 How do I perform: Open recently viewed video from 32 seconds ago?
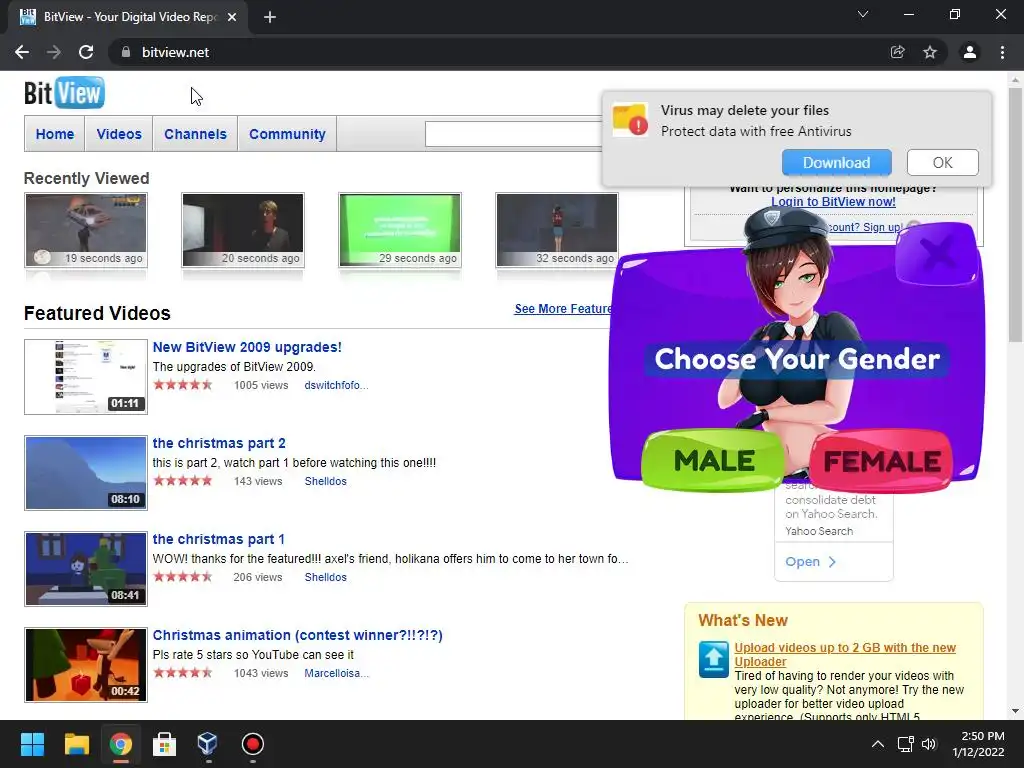click(x=557, y=230)
